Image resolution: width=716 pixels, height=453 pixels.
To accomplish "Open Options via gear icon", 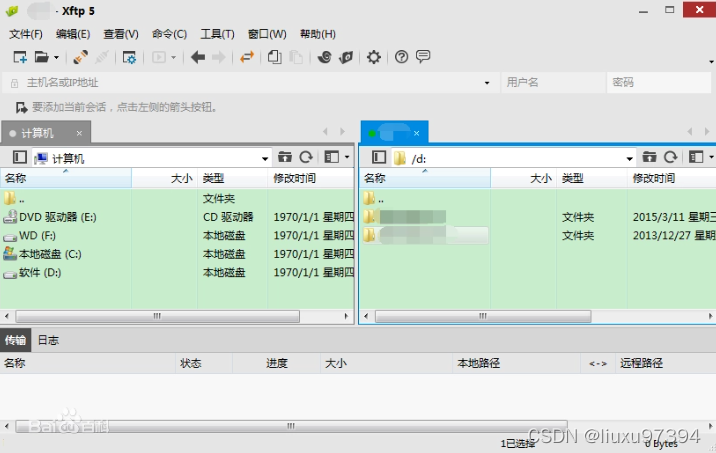I will tap(374, 57).
